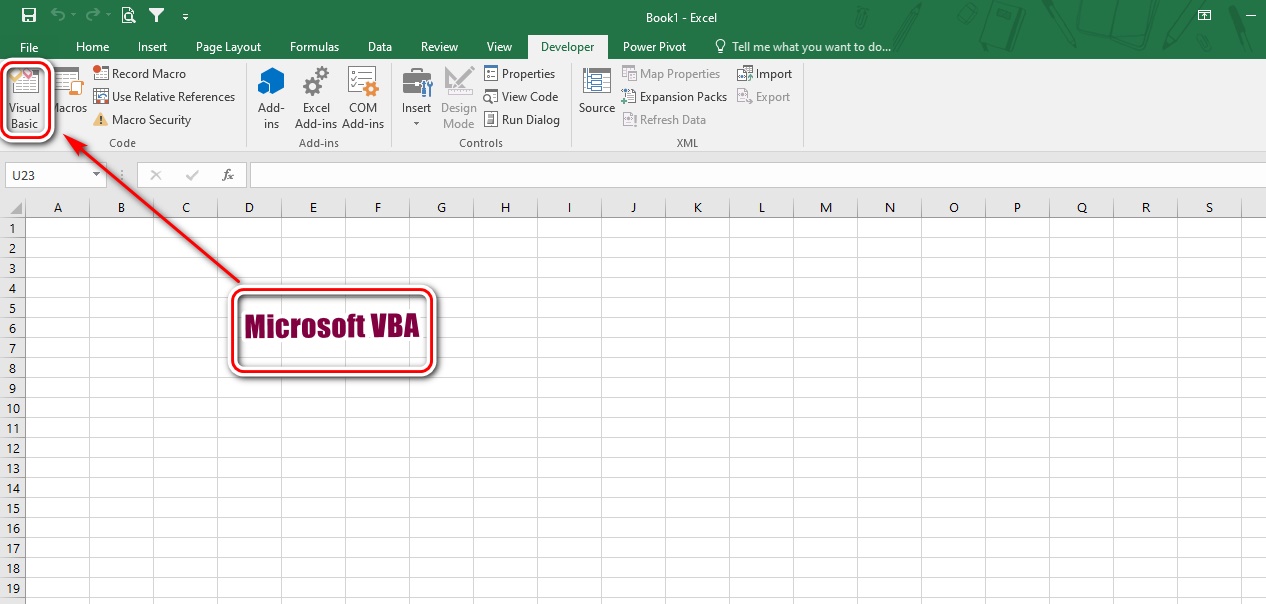Image resolution: width=1266 pixels, height=604 pixels.
Task: Click Map Properties
Action: (x=671, y=74)
